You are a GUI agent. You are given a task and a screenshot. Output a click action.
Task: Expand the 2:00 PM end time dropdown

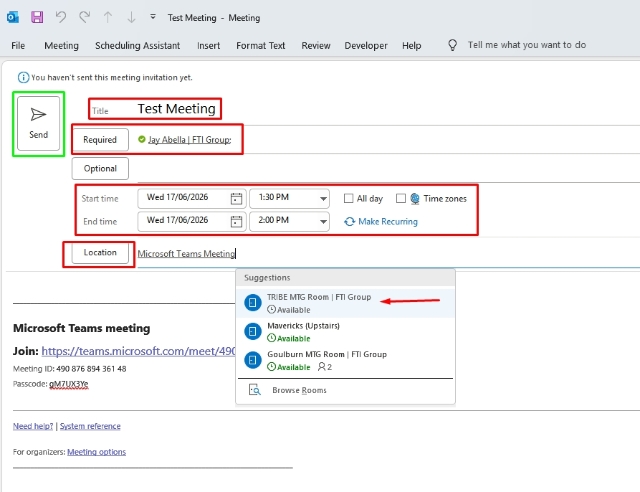click(323, 222)
